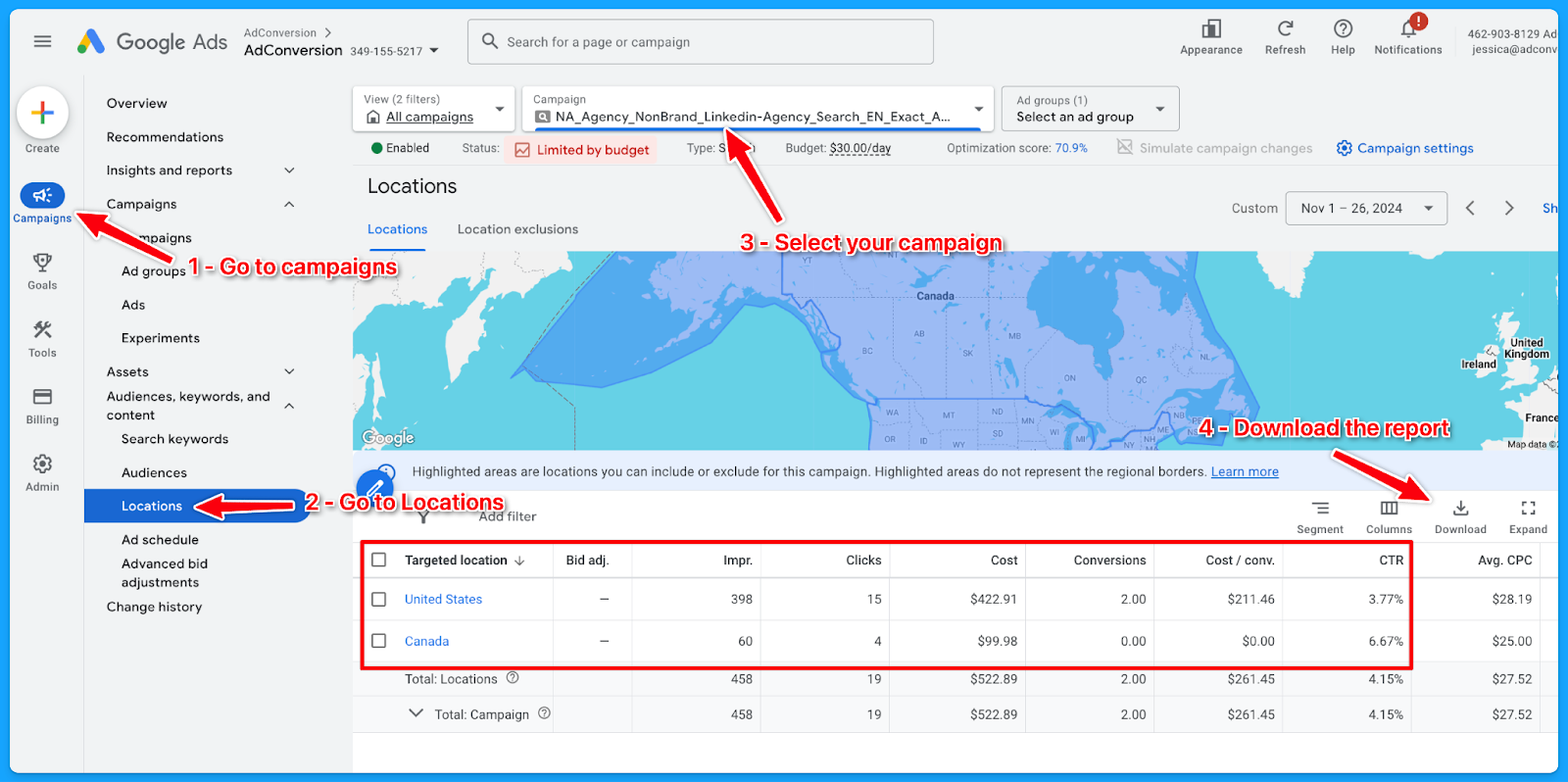Collapse the Campaigns sidebar section
The height and width of the screenshot is (782, 1568).
click(x=289, y=204)
